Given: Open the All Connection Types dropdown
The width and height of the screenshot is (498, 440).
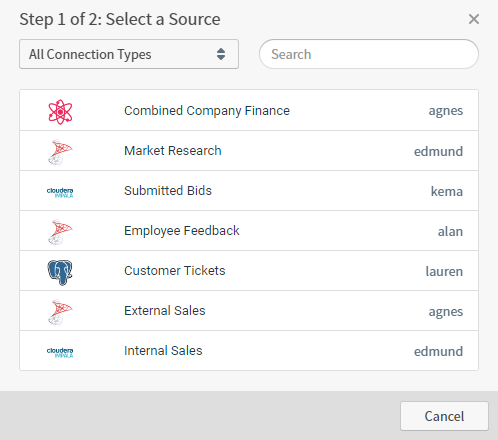Looking at the screenshot, I should (x=129, y=54).
